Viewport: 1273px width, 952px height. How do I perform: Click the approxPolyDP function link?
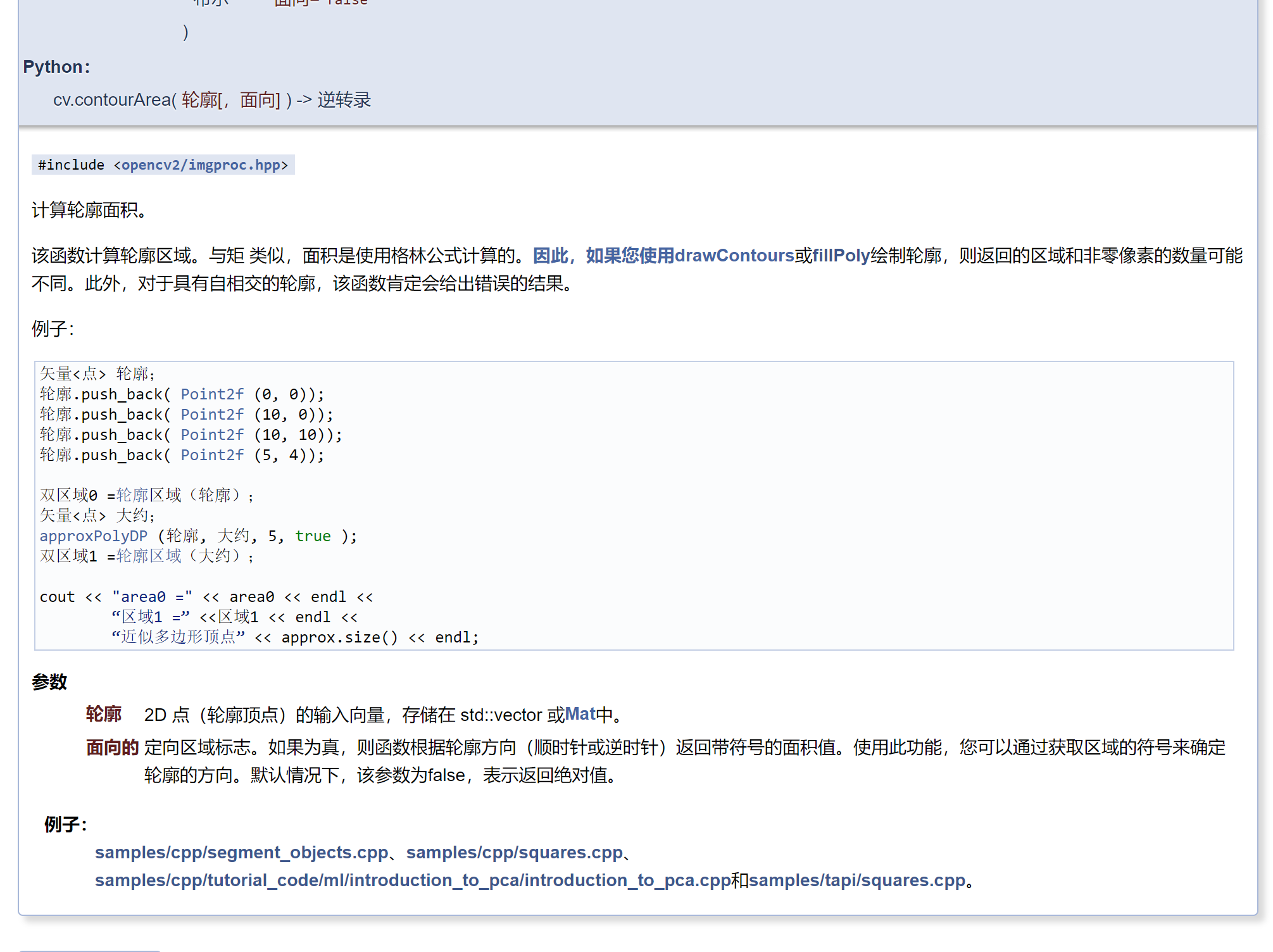pos(94,536)
